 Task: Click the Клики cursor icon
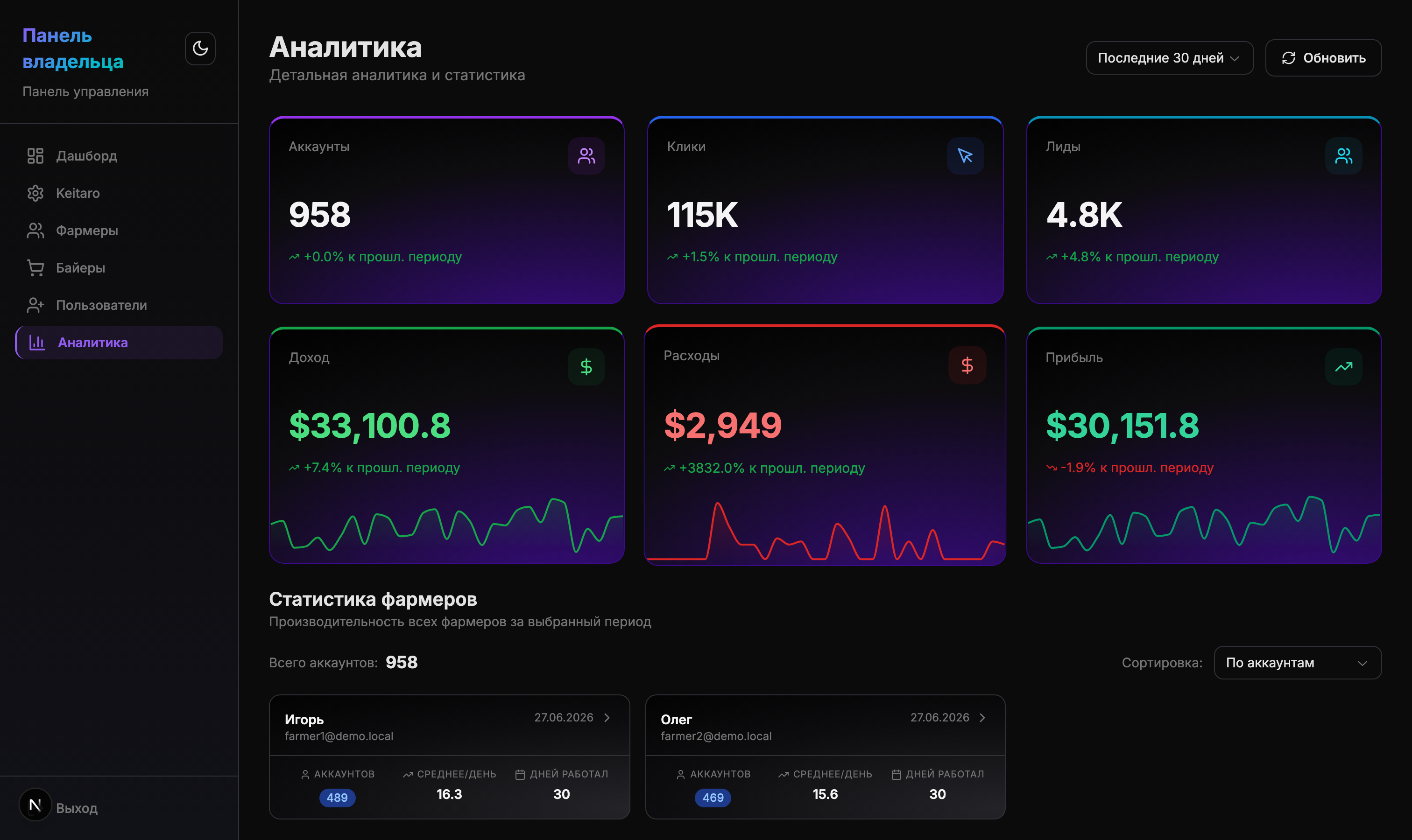[965, 156]
